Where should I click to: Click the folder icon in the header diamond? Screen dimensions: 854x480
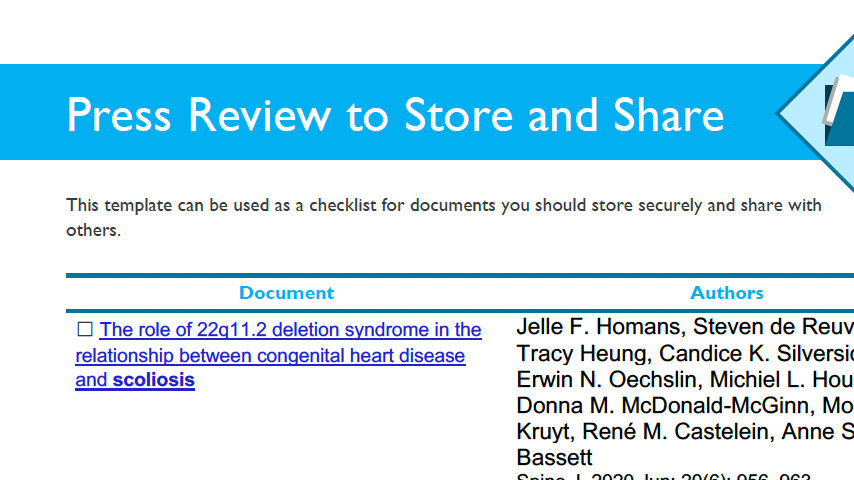point(838,114)
